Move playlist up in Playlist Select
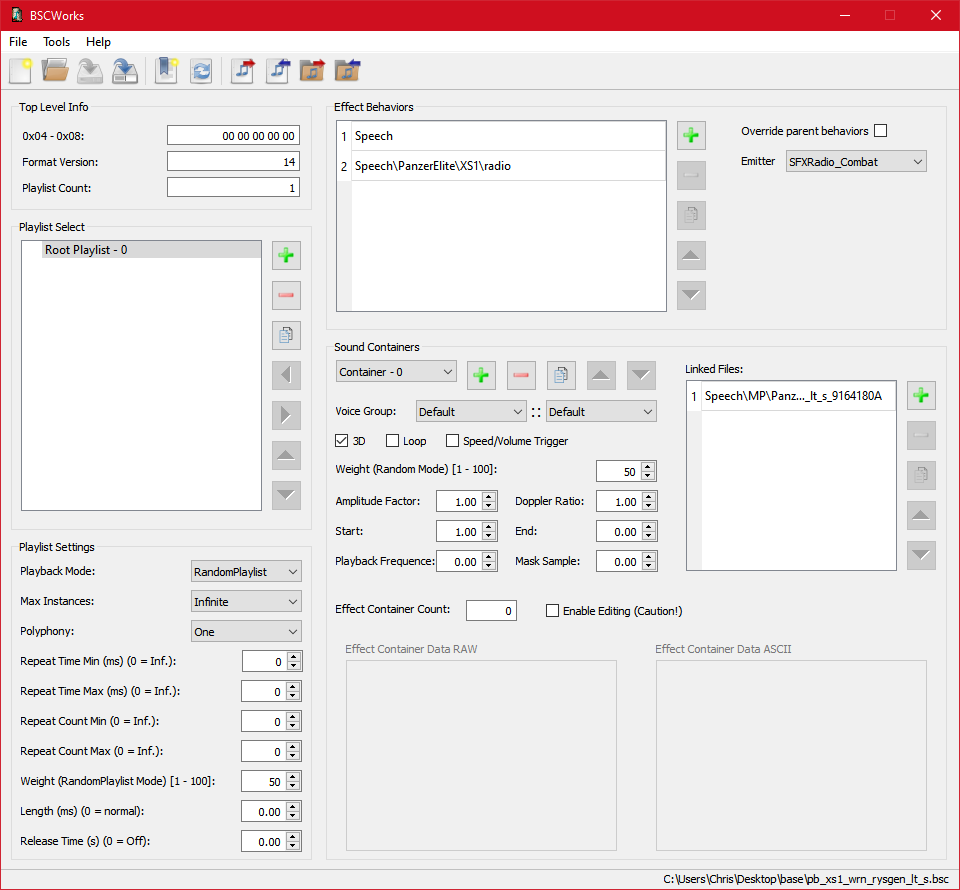This screenshot has width=960, height=890. [286, 455]
